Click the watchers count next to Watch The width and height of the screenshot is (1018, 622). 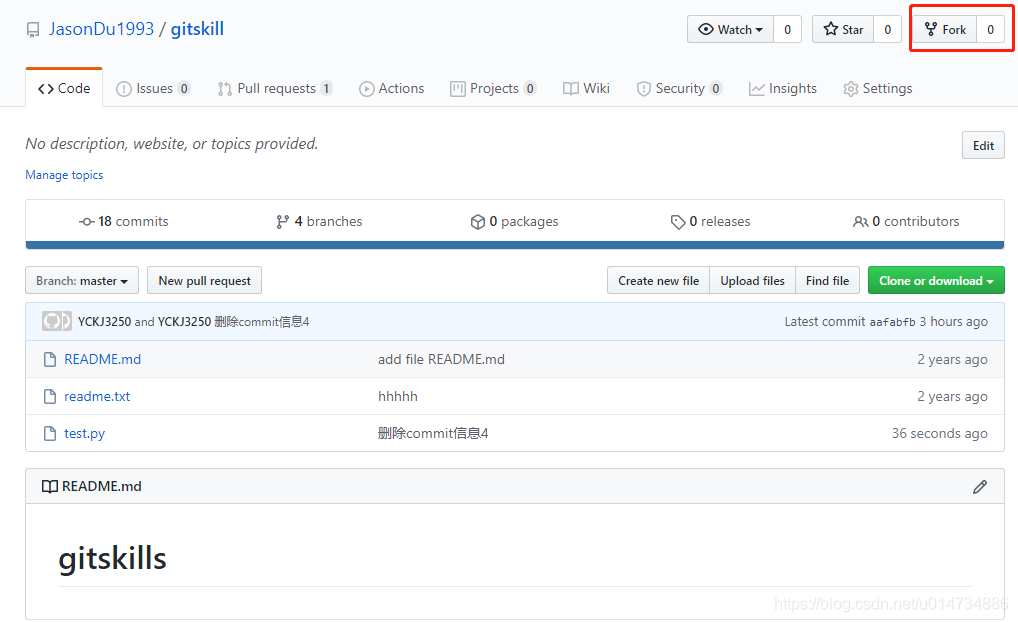[x=788, y=29]
